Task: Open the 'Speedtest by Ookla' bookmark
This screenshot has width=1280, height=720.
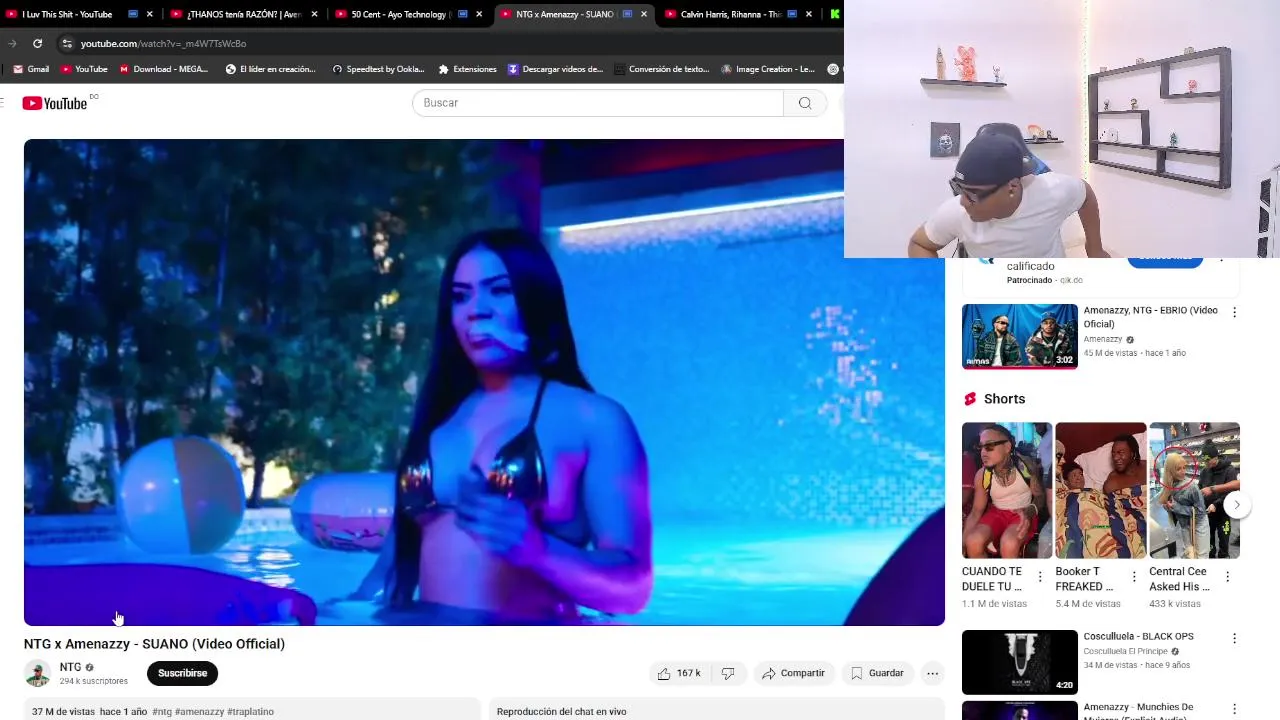Action: tap(378, 69)
